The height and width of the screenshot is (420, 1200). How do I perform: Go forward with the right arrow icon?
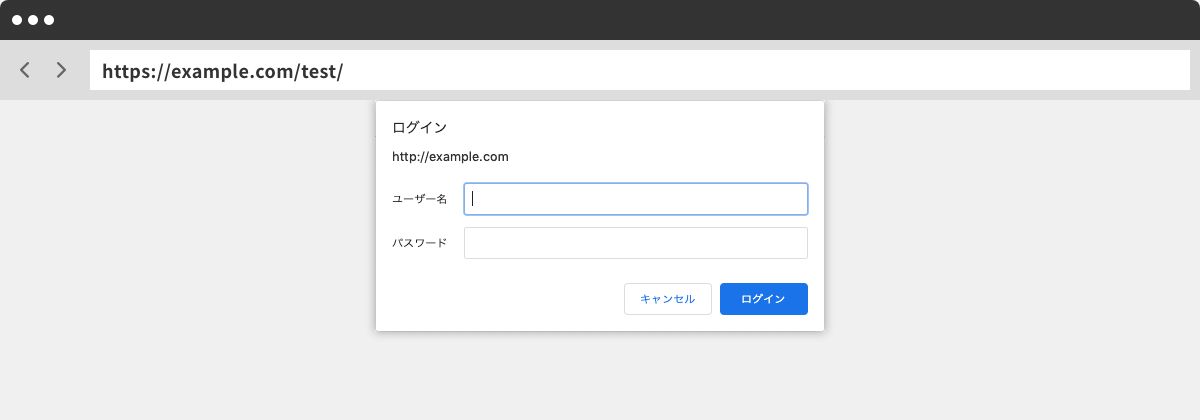(61, 70)
